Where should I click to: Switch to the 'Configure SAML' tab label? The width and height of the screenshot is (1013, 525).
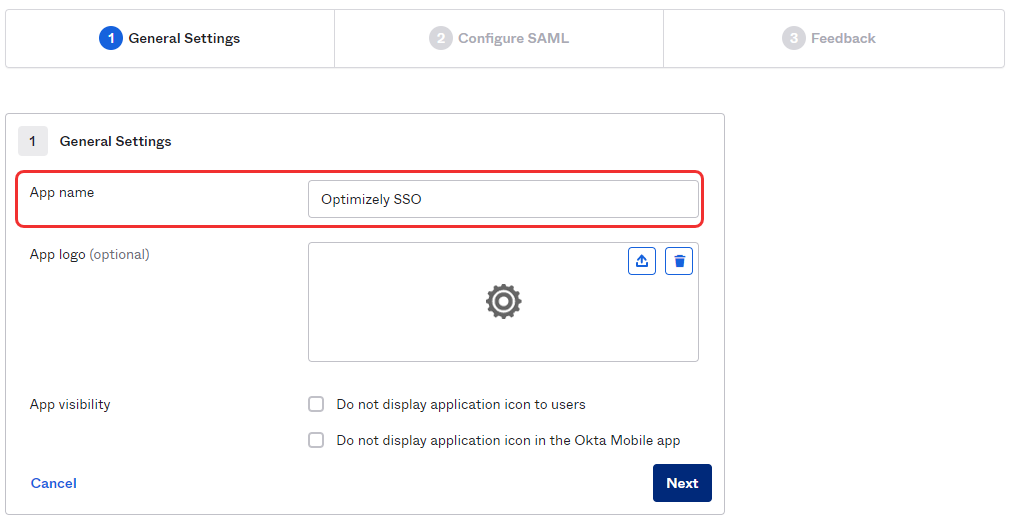click(x=514, y=38)
